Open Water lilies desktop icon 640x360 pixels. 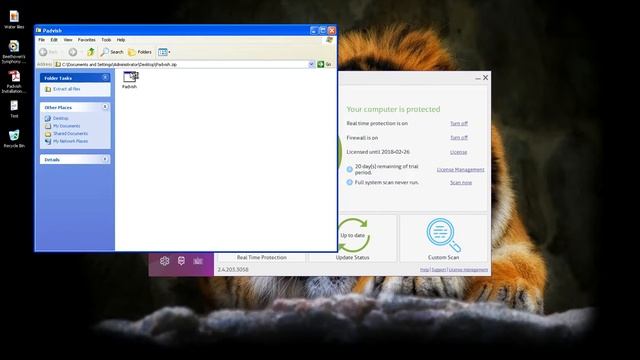click(x=14, y=19)
